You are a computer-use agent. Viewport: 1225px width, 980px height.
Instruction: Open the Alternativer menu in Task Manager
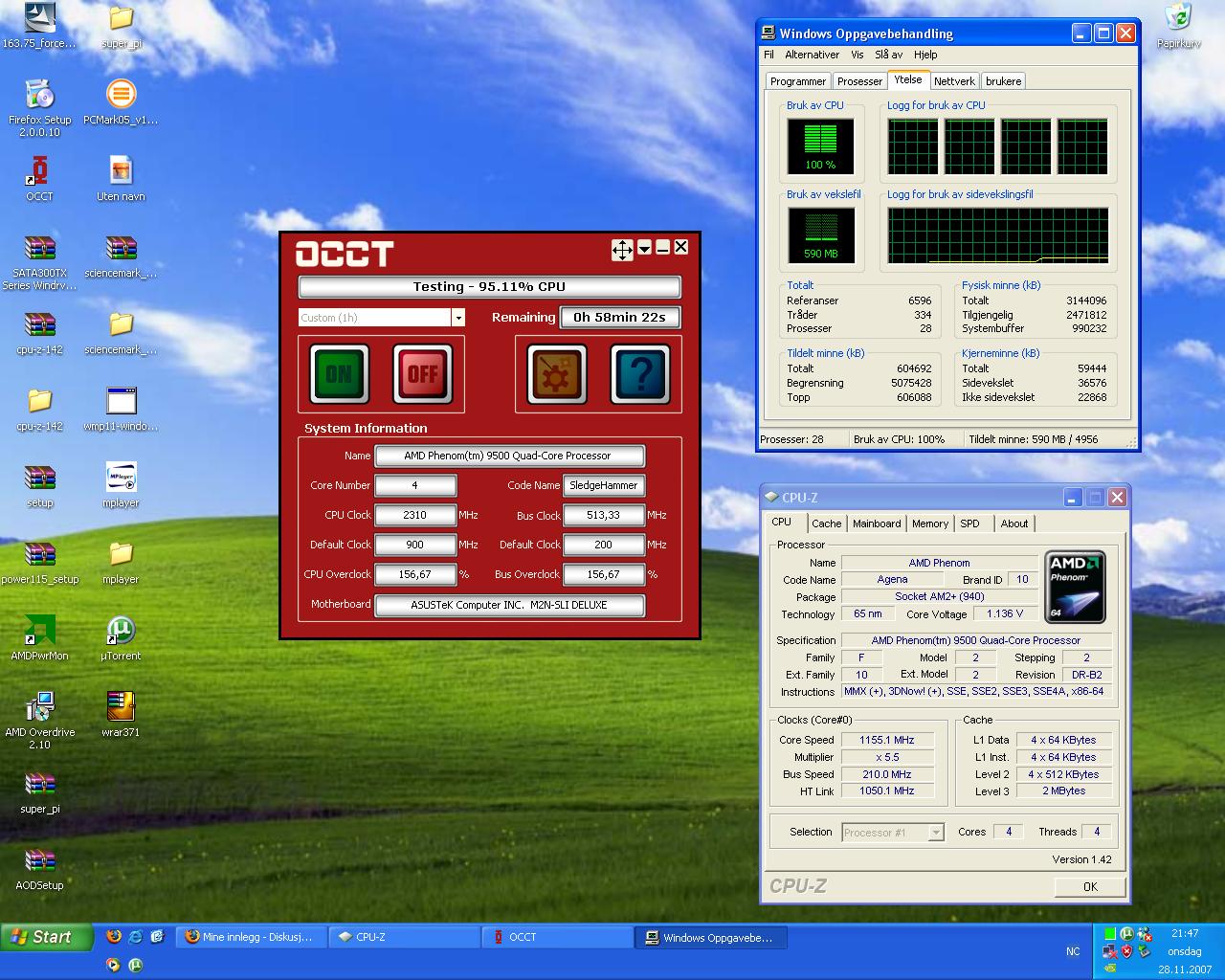pos(812,55)
